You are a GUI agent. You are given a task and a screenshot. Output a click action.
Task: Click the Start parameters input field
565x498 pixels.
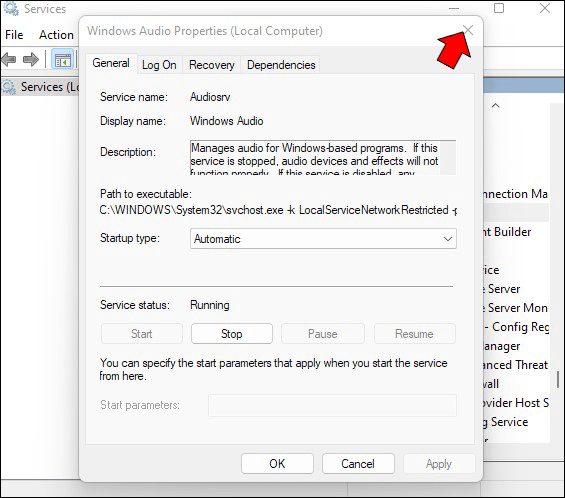pyautogui.click(x=332, y=405)
